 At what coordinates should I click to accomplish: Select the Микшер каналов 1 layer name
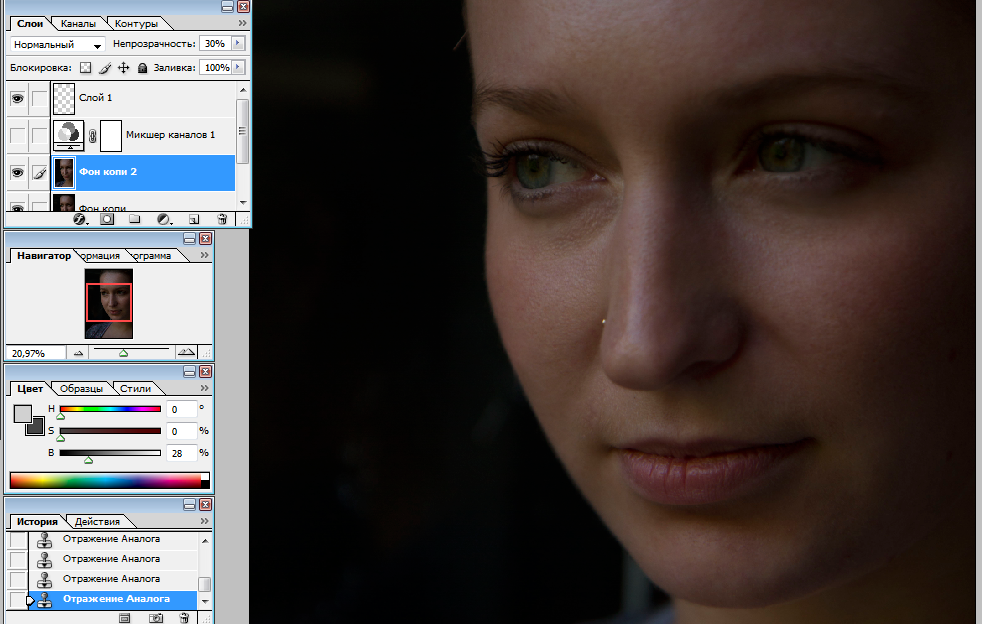(x=170, y=135)
